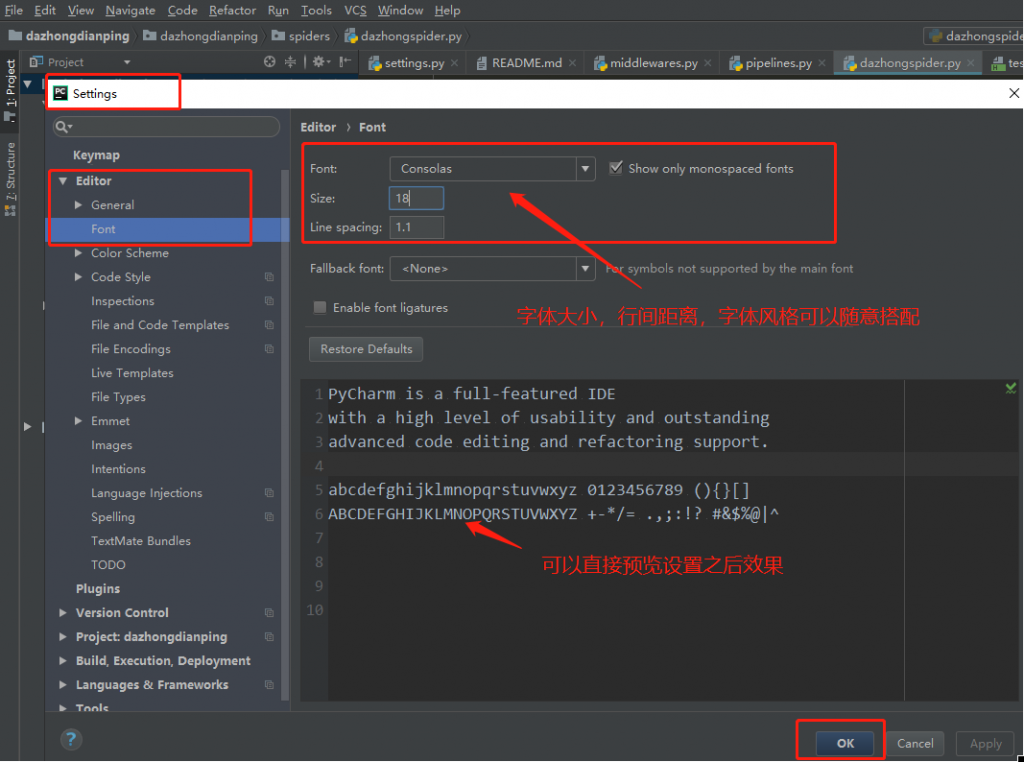Image resolution: width=1024 pixels, height=762 pixels.
Task: Click the dazhongdianping root folder breadcrumb
Action: [69, 36]
